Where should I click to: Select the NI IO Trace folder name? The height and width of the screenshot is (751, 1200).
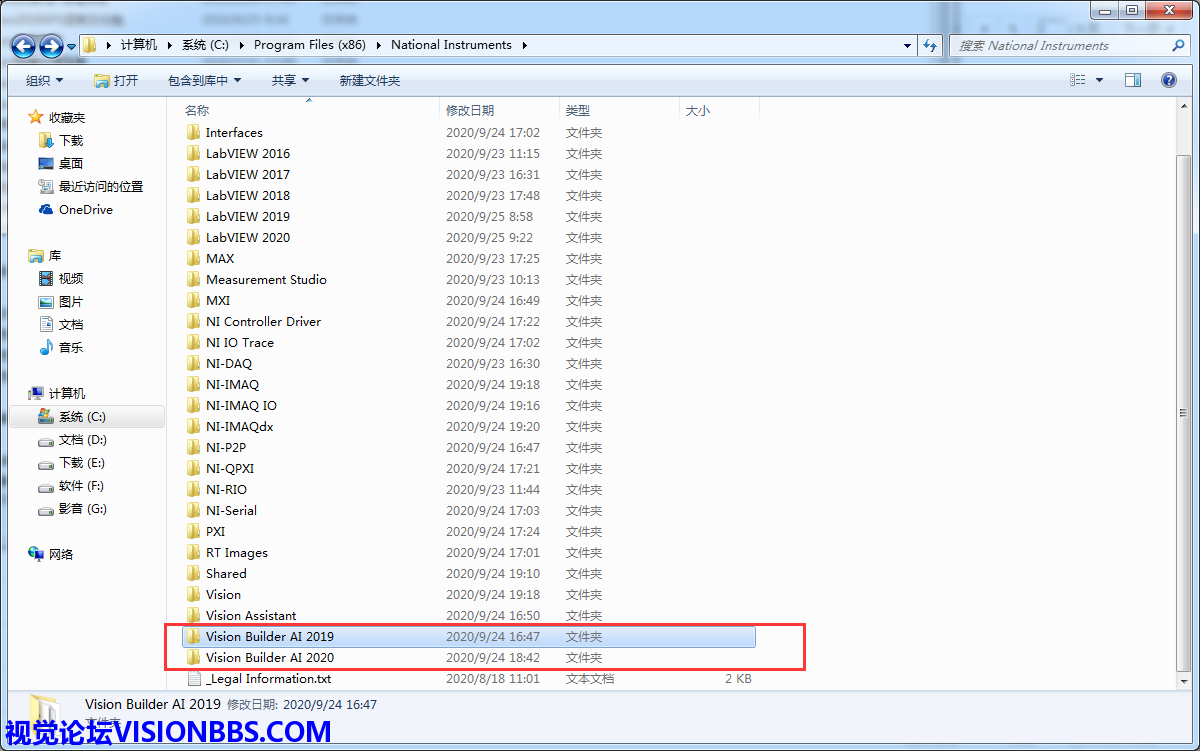[240, 342]
